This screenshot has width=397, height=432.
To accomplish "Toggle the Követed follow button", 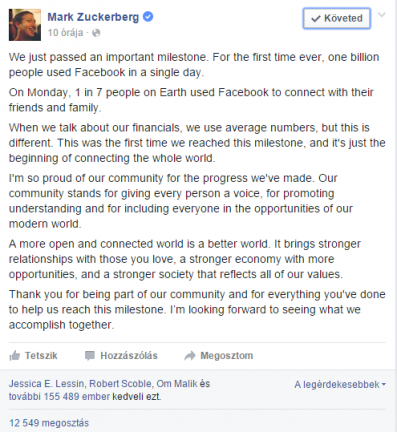I will click(x=337, y=18).
